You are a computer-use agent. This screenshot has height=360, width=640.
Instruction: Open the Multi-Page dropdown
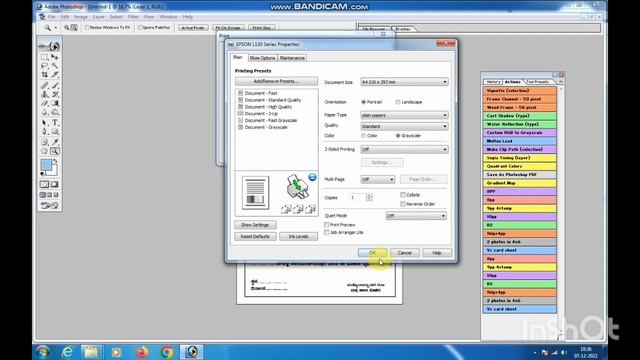[x=378, y=180]
